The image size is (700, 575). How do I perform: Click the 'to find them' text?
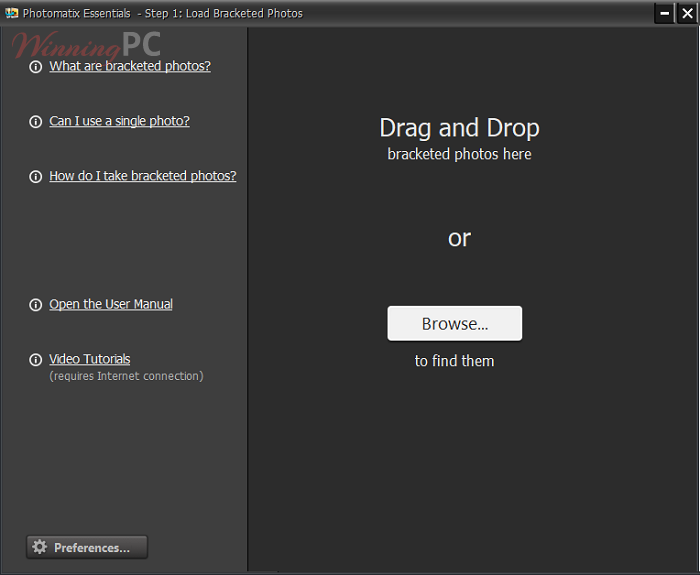454,361
